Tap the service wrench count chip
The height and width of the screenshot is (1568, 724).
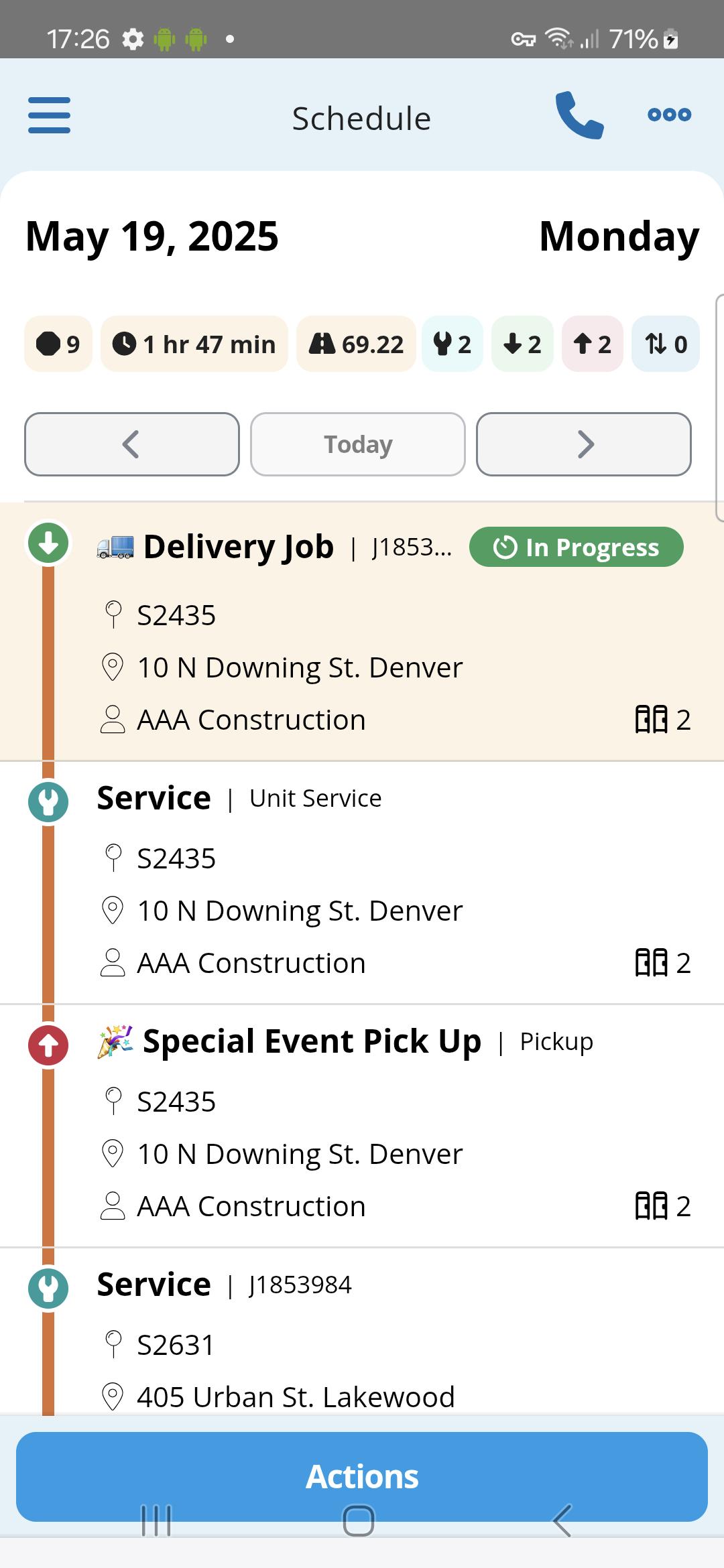[452, 344]
